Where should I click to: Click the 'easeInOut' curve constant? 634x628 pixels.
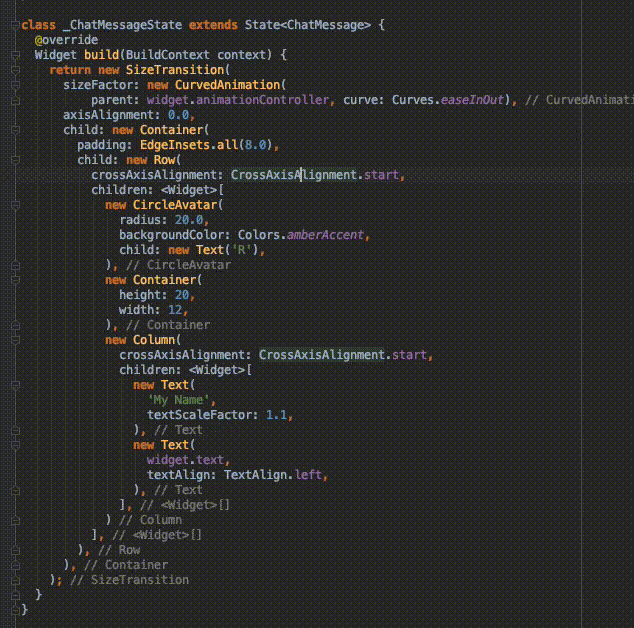pos(472,100)
